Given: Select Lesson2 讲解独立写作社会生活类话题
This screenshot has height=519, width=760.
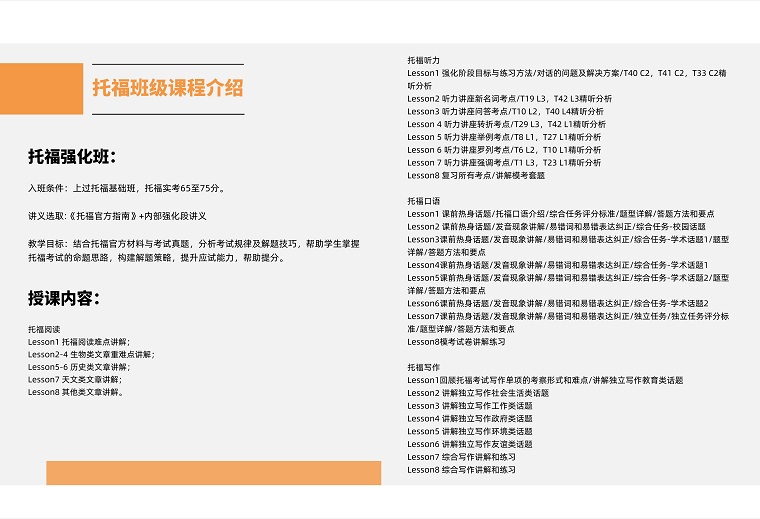Looking at the screenshot, I should pos(478,393).
